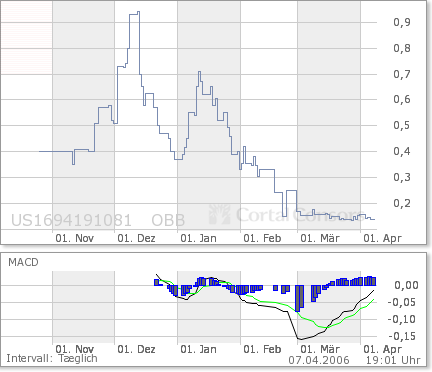This screenshot has height=372, width=432.
Task: Click 01. Mär on the price chart axis
Action: coord(320,238)
